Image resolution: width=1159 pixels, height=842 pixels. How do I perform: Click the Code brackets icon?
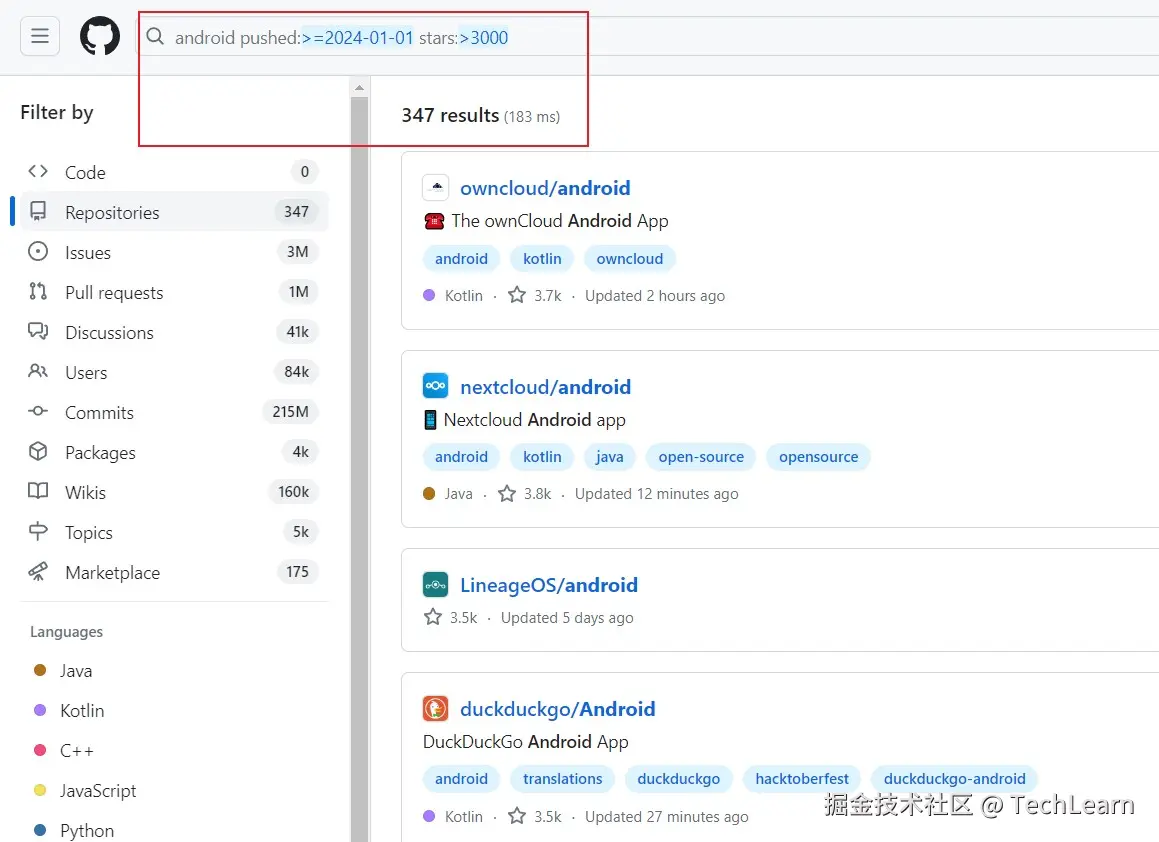[x=38, y=172]
